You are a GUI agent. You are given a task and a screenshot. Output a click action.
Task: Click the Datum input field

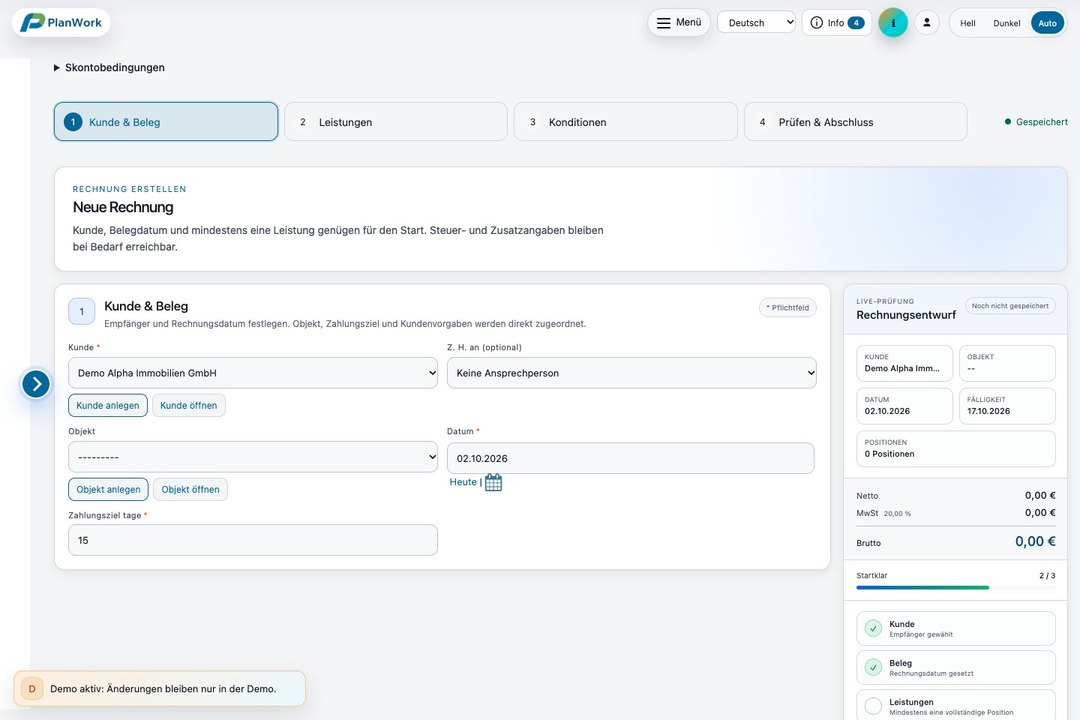pyautogui.click(x=630, y=458)
